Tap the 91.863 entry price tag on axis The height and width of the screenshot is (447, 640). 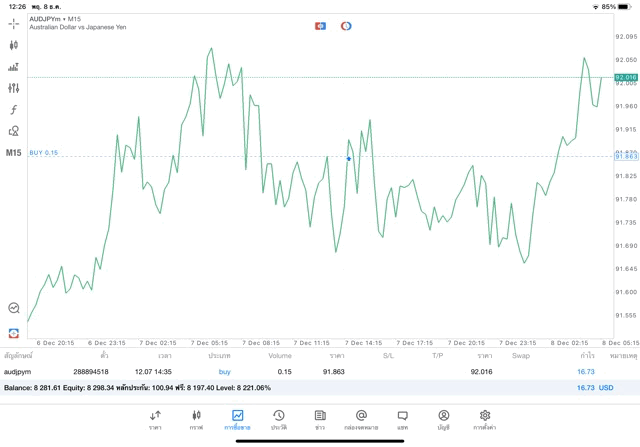pos(626,157)
